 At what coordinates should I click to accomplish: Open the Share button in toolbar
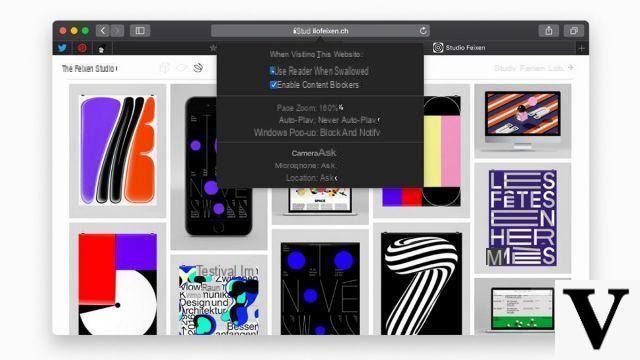tap(549, 31)
